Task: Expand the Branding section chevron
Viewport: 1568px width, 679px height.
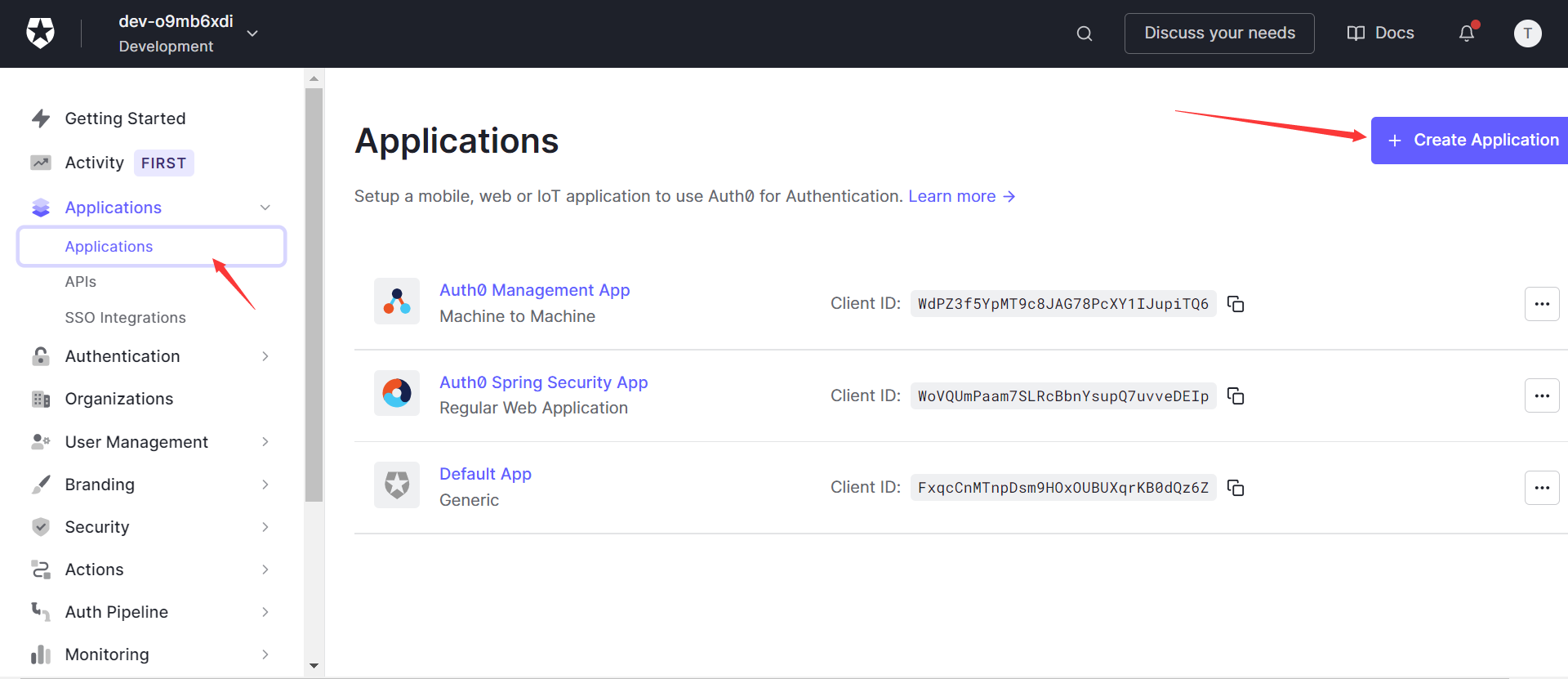Action: (x=265, y=485)
